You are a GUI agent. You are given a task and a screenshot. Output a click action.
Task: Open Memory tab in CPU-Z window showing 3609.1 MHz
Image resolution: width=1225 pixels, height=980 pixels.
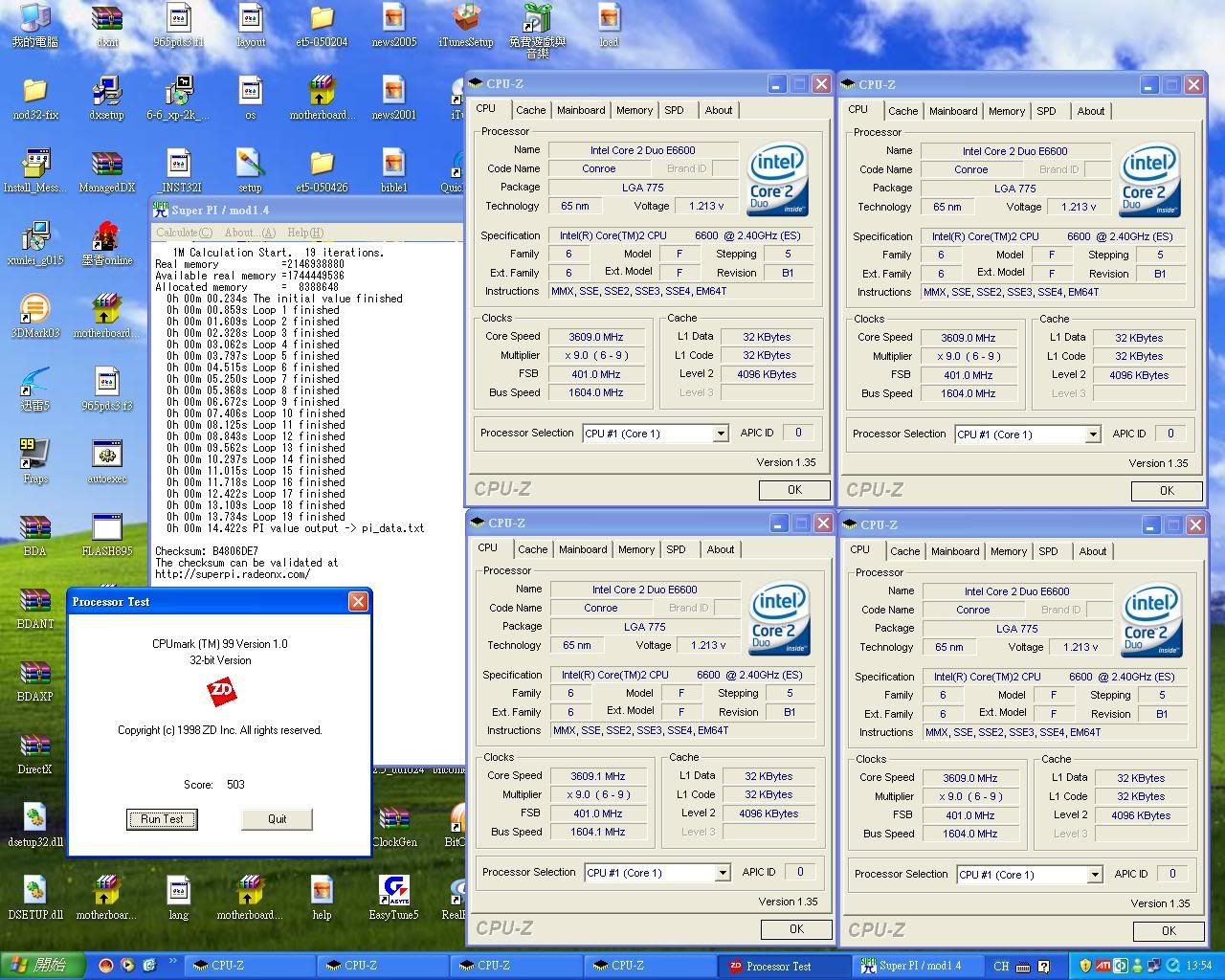636,549
